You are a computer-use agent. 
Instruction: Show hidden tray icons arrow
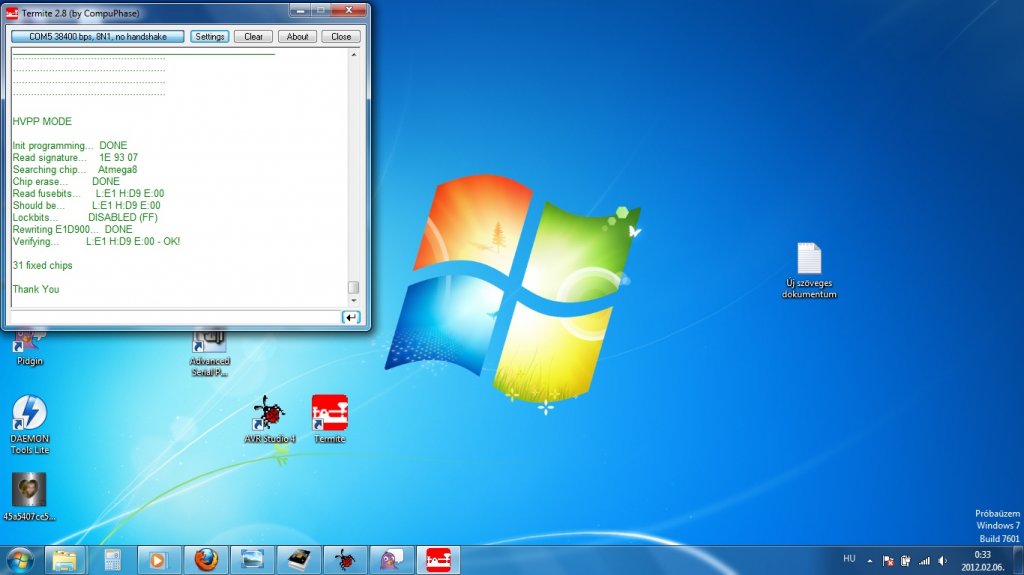869,561
